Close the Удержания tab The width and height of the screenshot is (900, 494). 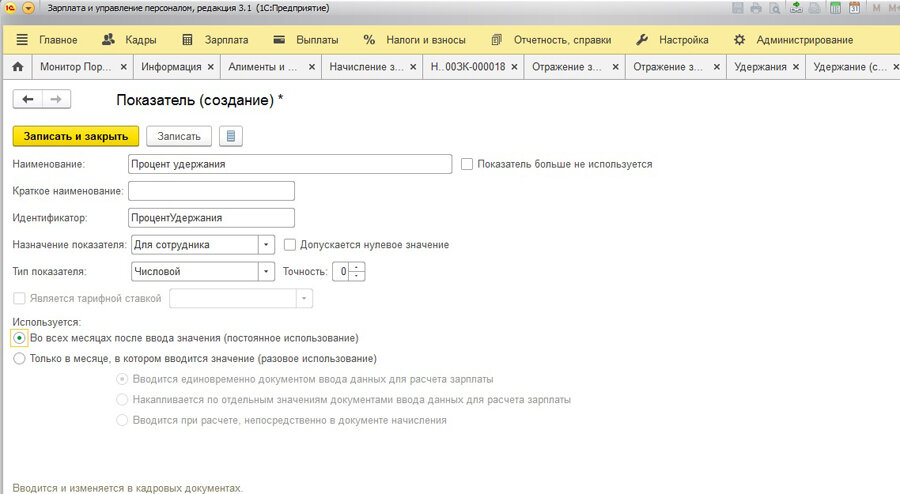[796, 67]
